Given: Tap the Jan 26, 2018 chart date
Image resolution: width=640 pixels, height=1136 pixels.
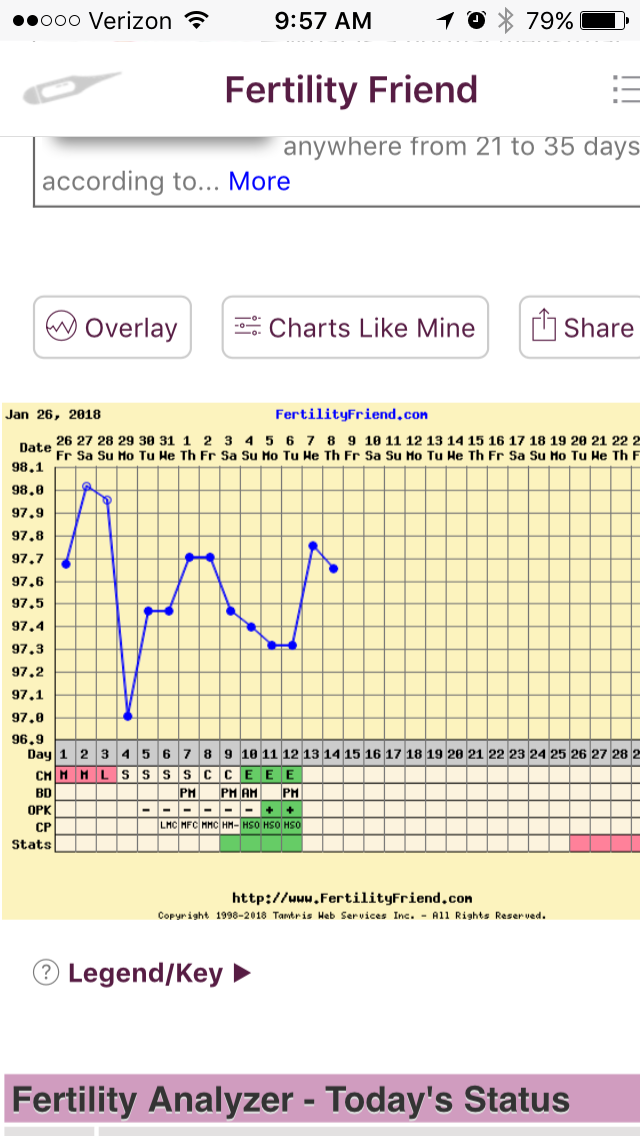Looking at the screenshot, I should (53, 415).
